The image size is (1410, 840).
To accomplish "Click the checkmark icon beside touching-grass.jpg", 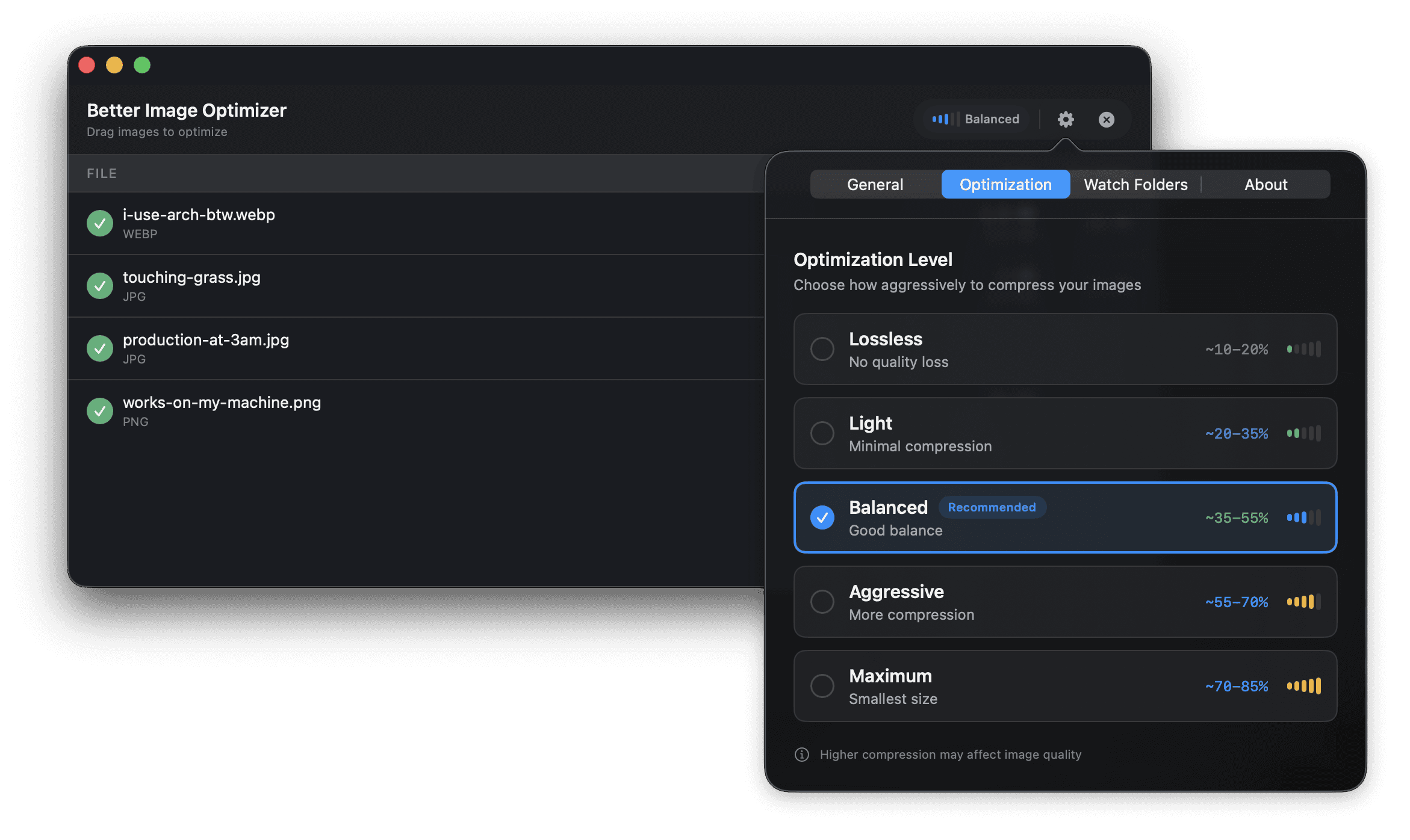I will [x=100, y=286].
